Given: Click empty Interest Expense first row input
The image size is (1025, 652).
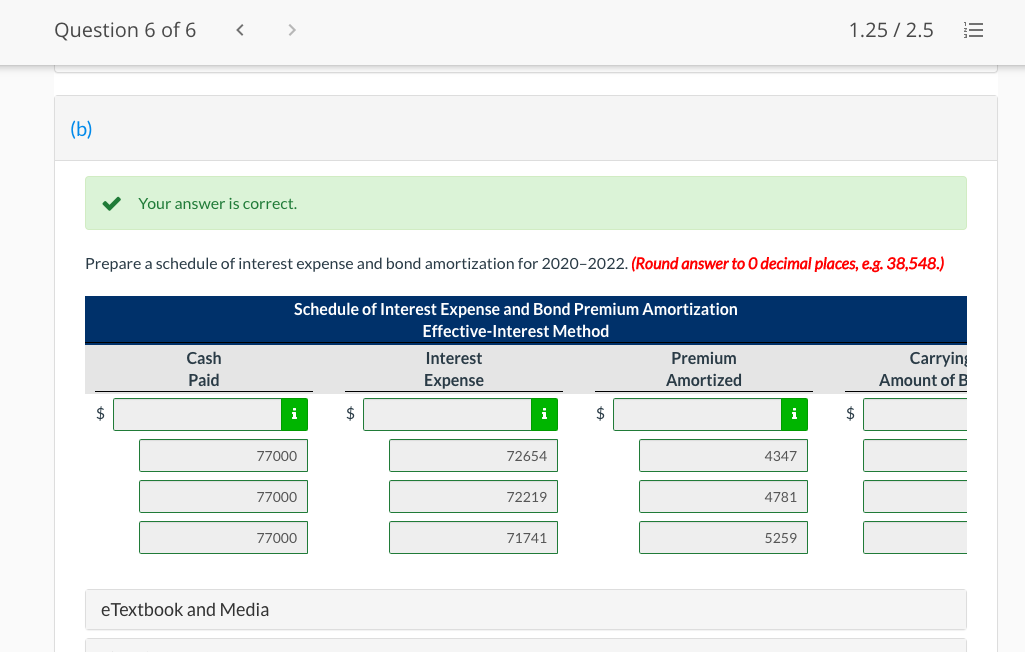Looking at the screenshot, I should 447,414.
